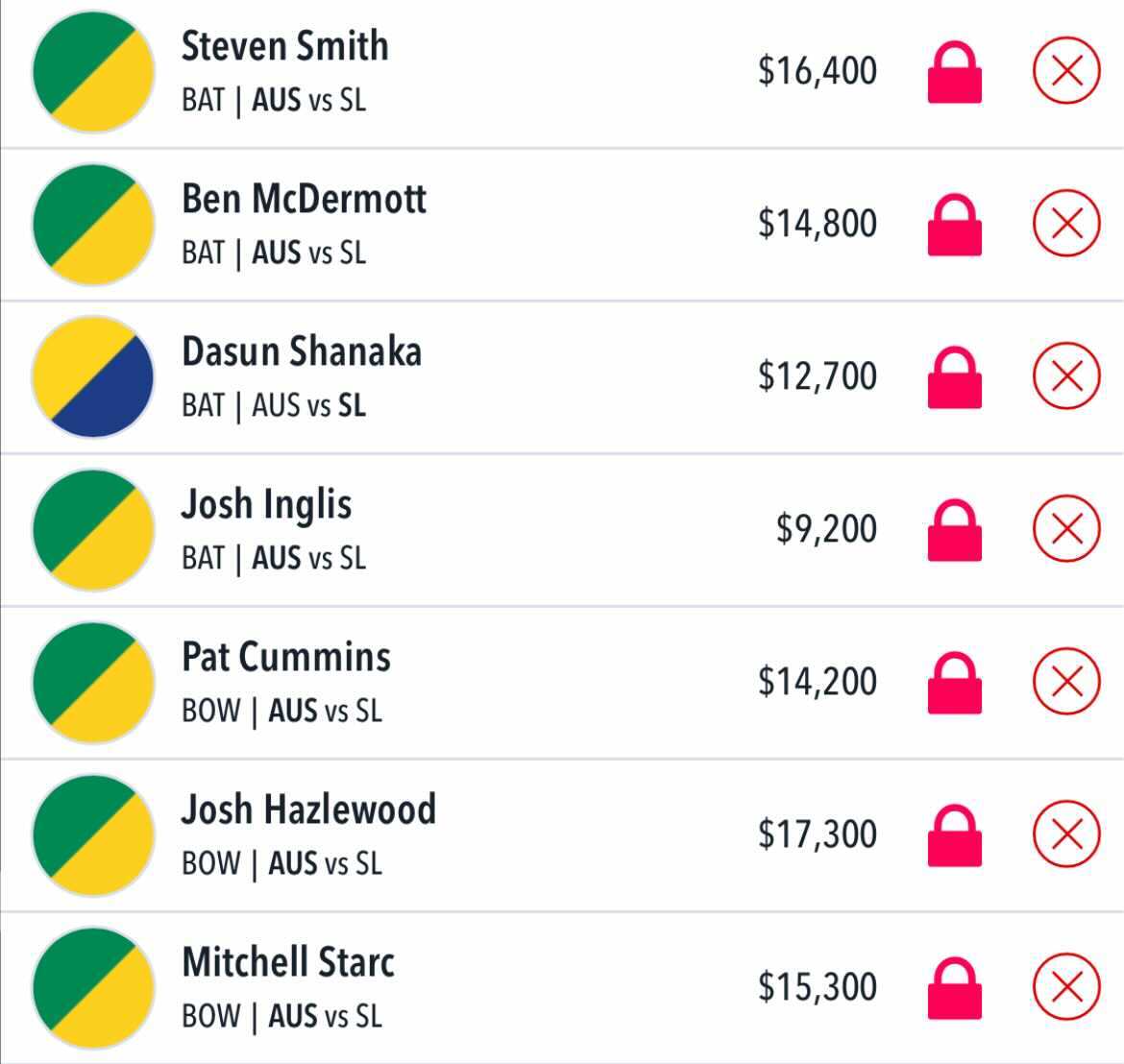This screenshot has height=1064, width=1124.
Task: Select Dasun Shanaka's blue-yellow team badge
Action: pos(93,376)
